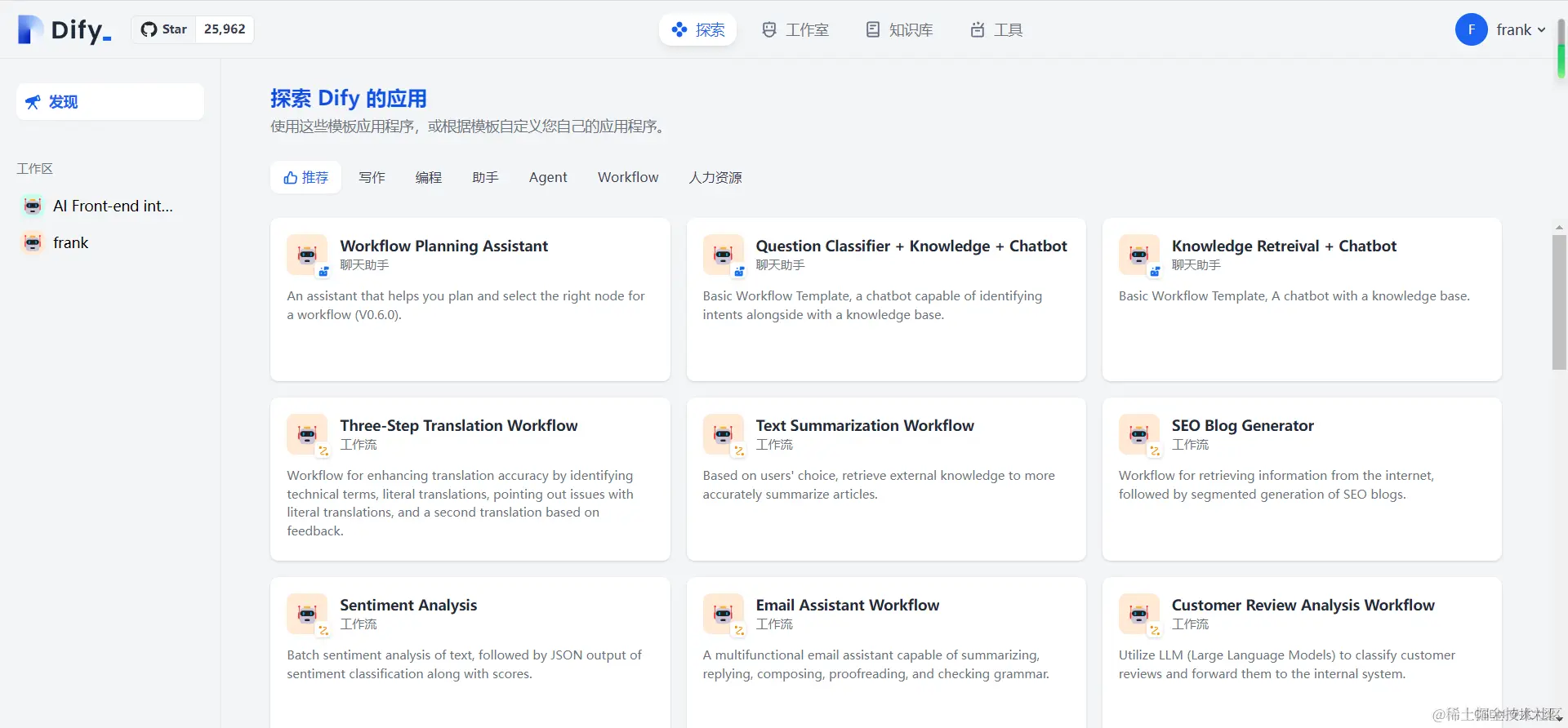Select the Agent category filter
This screenshot has height=728, width=1568.
[x=548, y=177]
